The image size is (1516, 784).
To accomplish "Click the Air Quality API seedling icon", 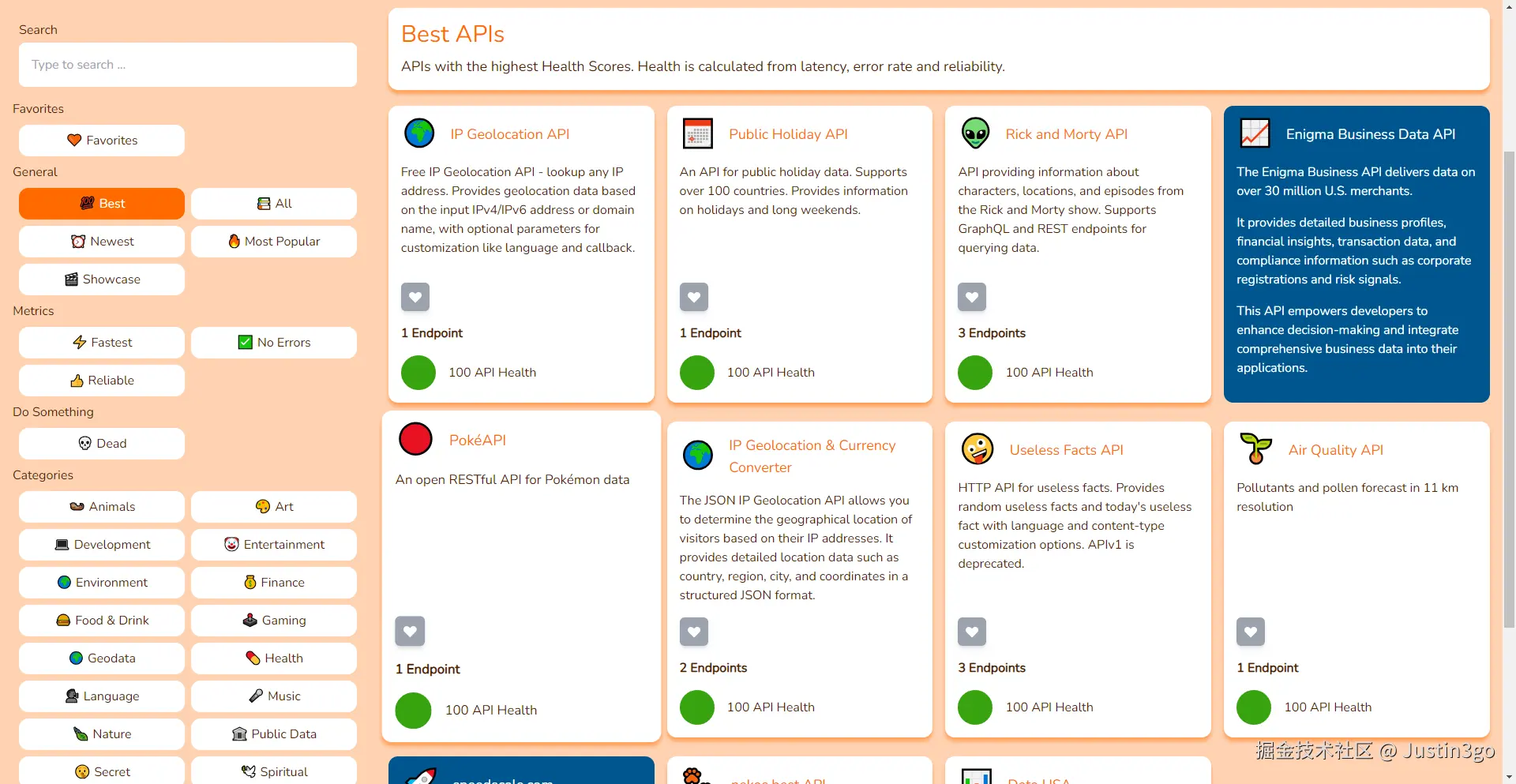I will coord(1255,449).
